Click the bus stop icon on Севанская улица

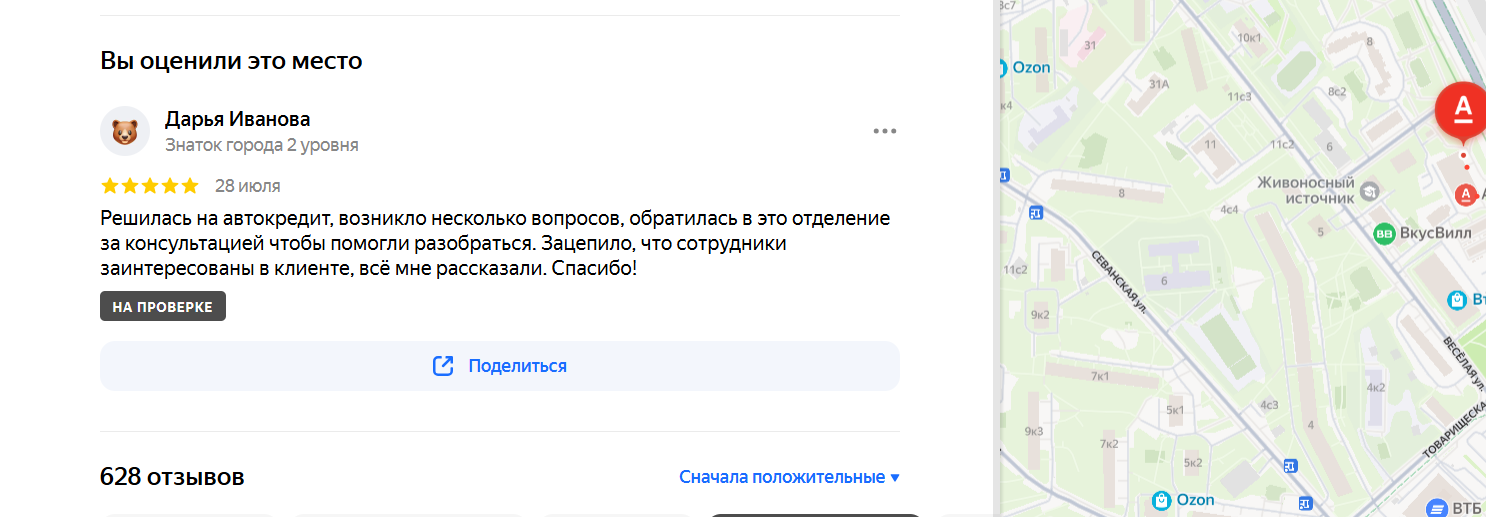click(1036, 212)
